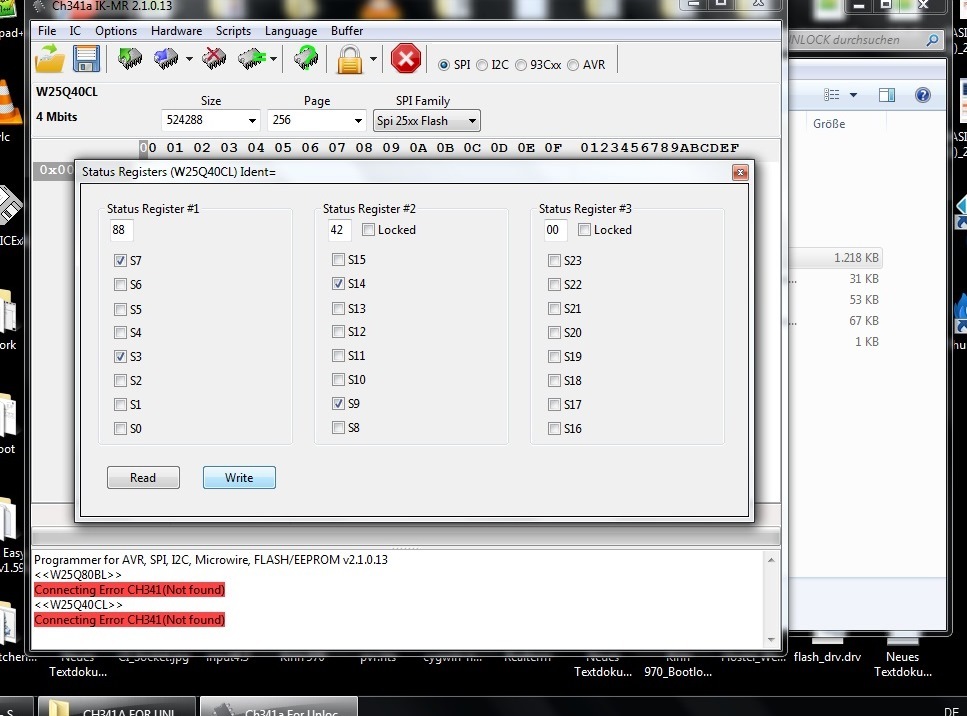Click the search magnifier in Explorer window
The height and width of the screenshot is (716, 967).
[x=932, y=40]
